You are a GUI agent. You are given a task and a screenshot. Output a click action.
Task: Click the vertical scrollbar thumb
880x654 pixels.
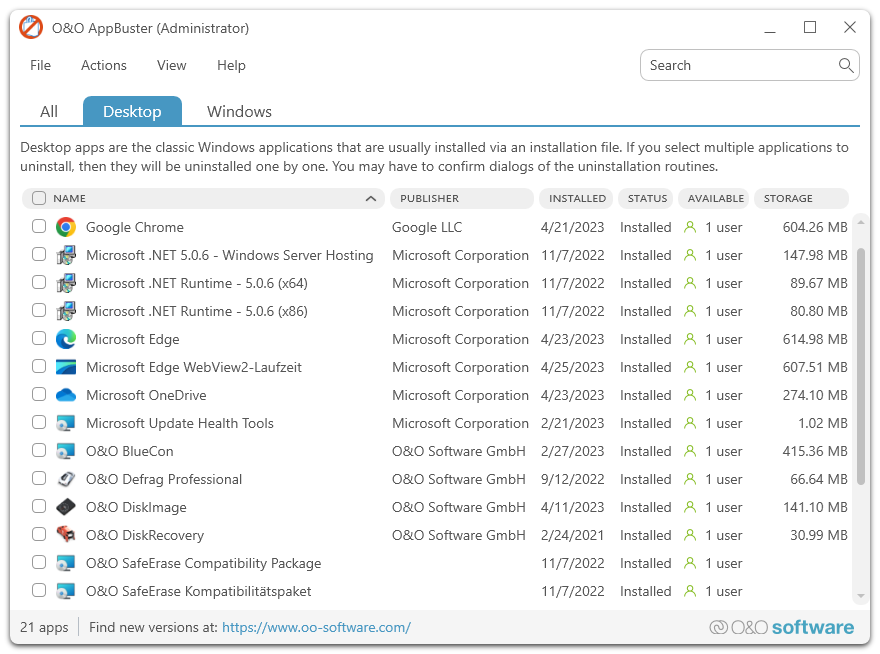(861, 365)
